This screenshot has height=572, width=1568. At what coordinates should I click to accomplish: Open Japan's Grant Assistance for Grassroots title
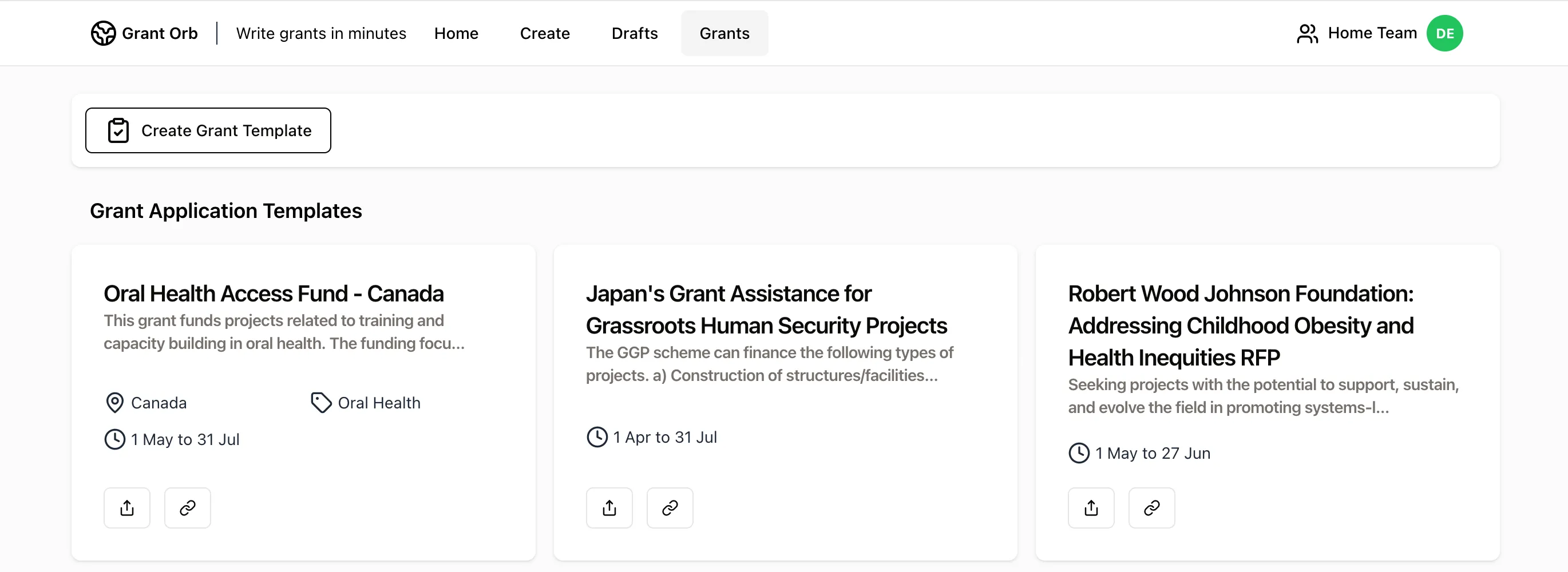766,309
